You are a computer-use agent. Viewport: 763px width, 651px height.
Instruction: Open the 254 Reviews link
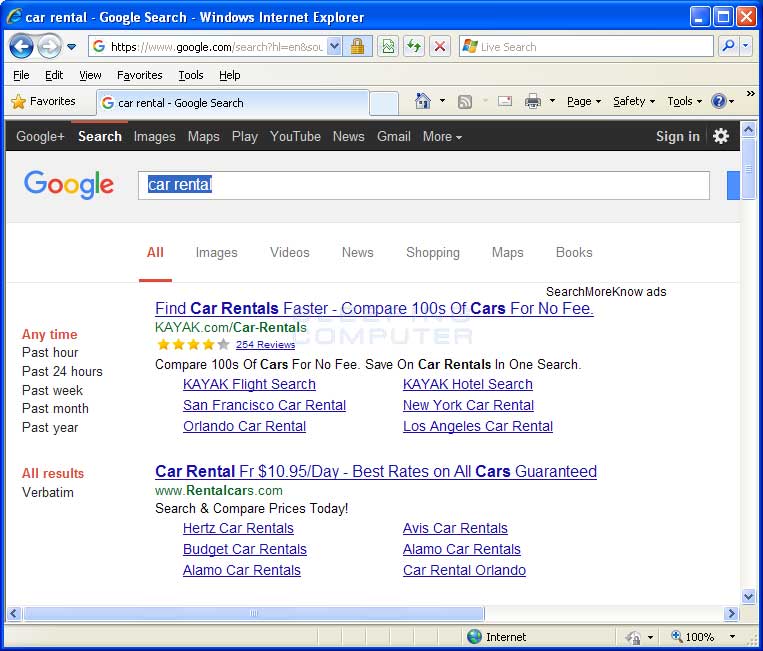coord(265,344)
